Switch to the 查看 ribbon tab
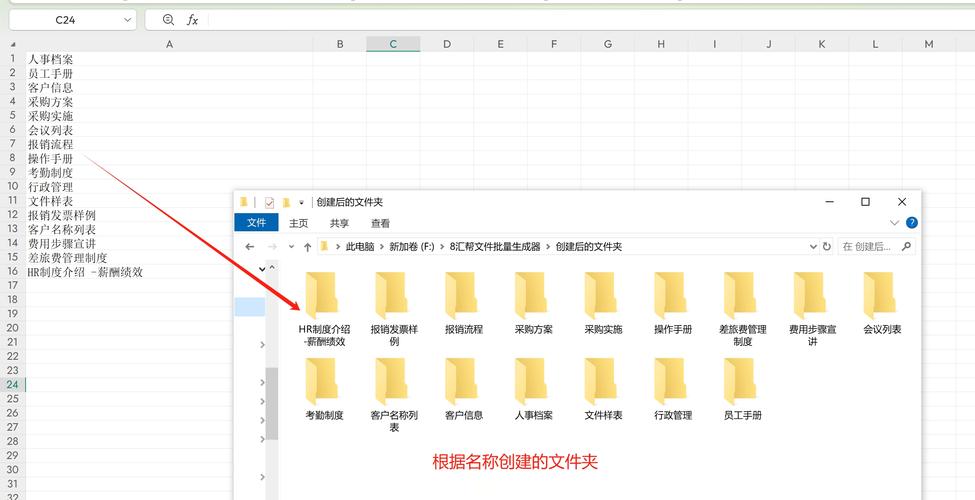 (380, 223)
